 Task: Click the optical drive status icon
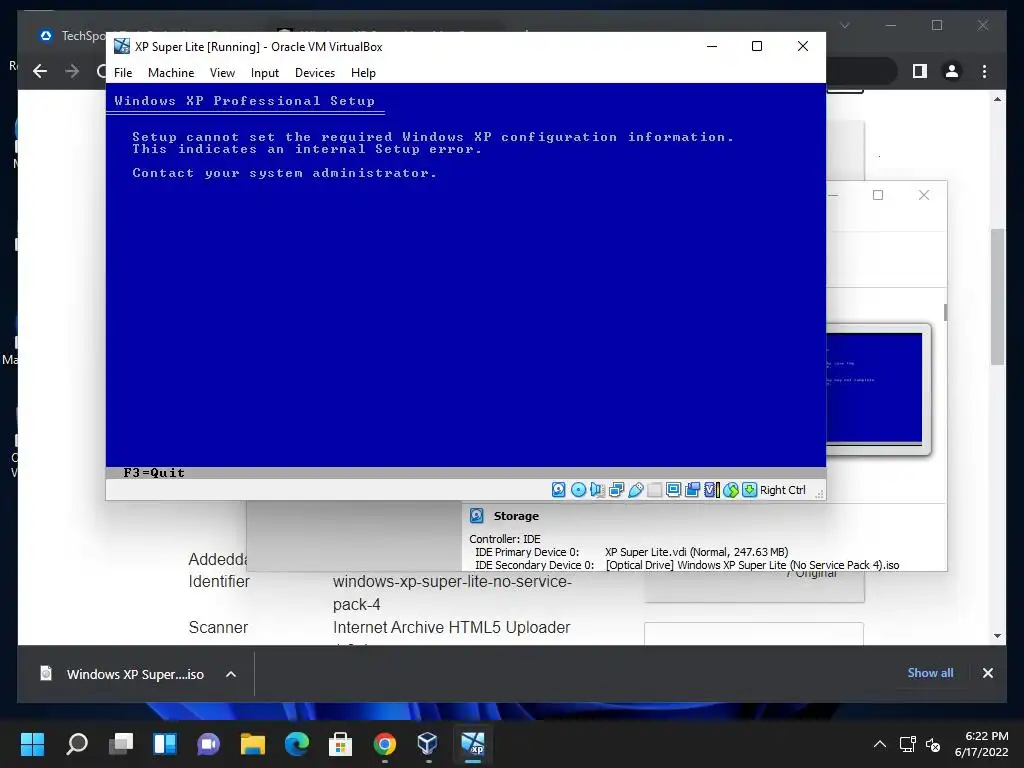(x=578, y=490)
